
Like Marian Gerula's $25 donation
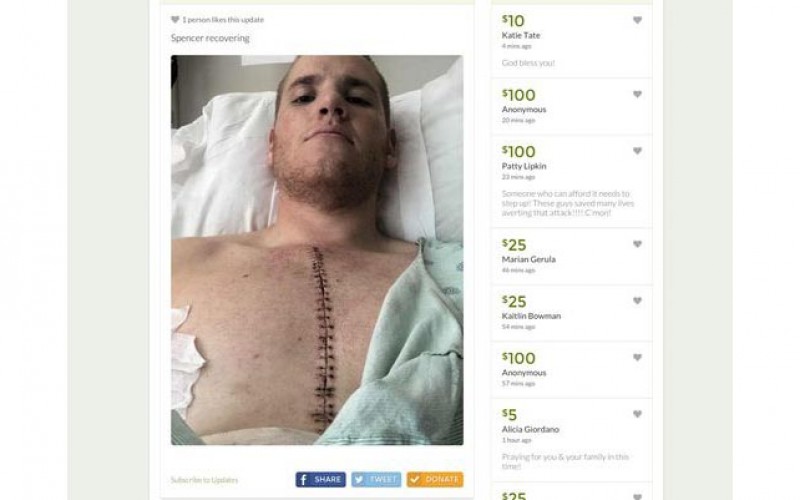[x=637, y=244]
